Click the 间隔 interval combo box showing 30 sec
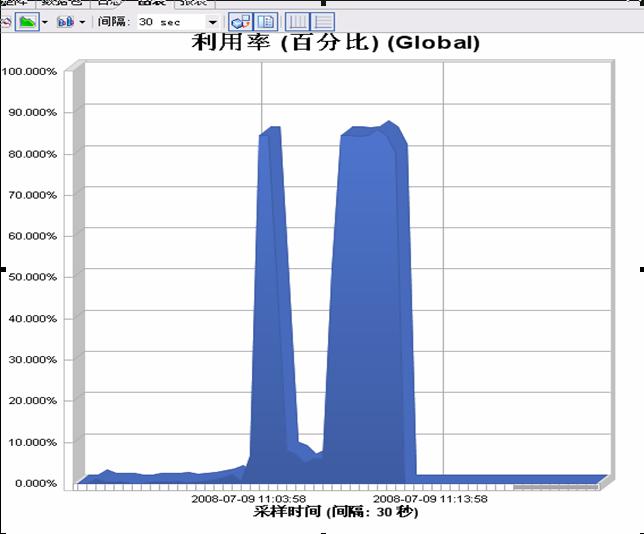 coord(177,22)
